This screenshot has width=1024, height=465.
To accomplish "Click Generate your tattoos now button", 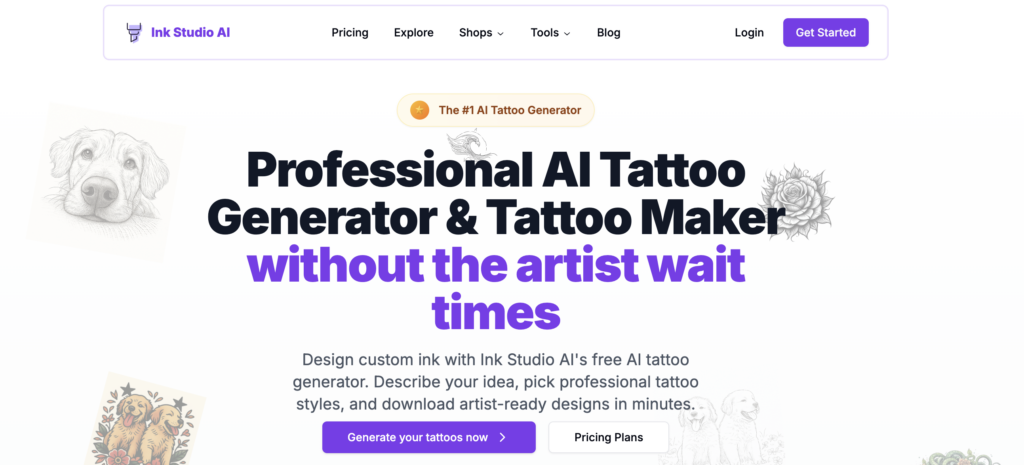I will pos(428,438).
